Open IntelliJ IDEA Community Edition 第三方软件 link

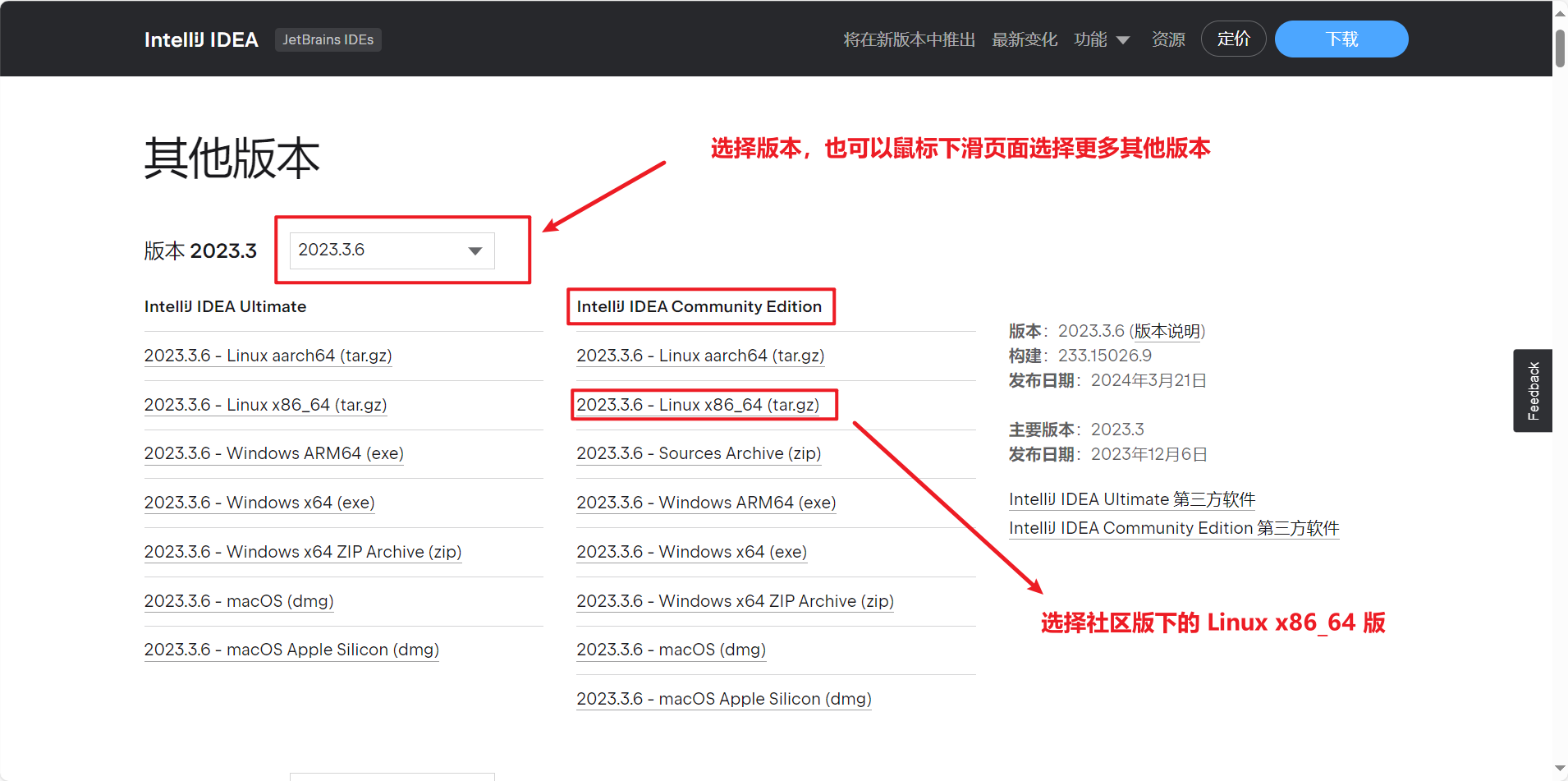click(x=1174, y=528)
